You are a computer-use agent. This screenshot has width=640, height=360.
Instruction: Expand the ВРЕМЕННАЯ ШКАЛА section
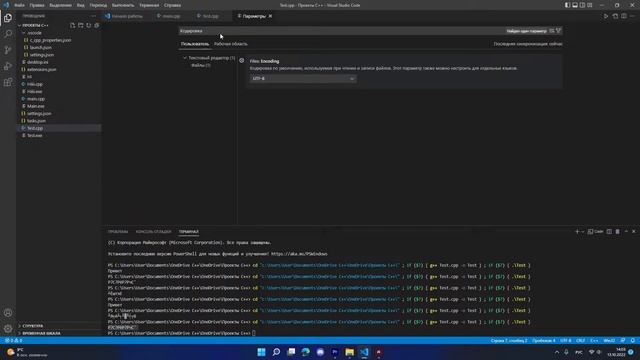click(x=41, y=333)
